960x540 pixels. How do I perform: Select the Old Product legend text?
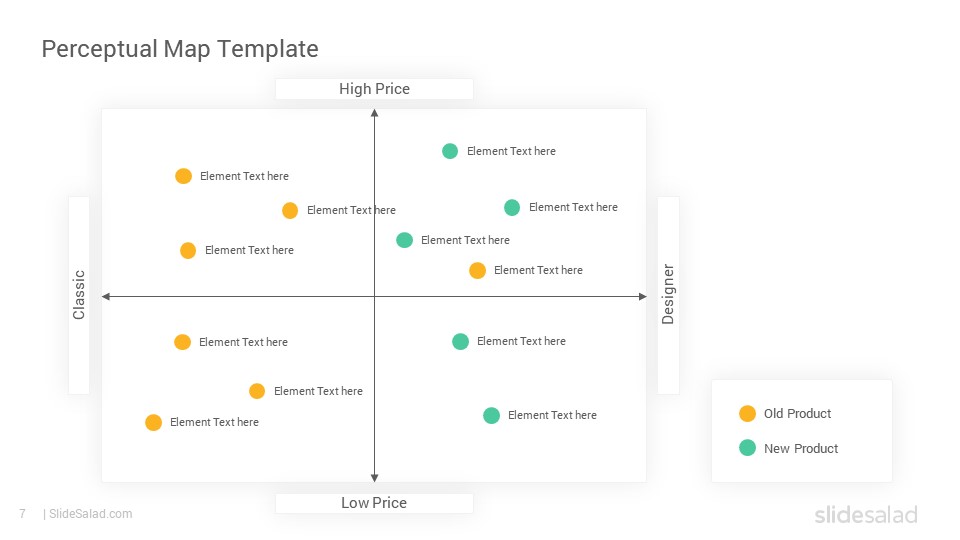click(797, 414)
